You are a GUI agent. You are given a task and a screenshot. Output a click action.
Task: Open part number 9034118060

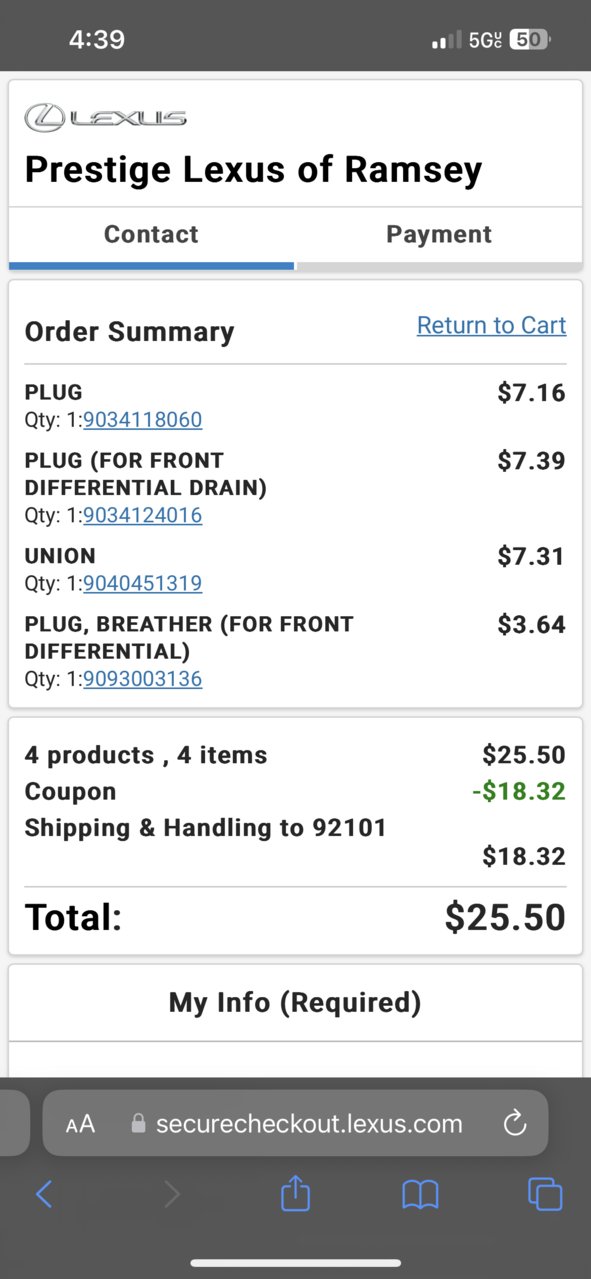[x=143, y=420]
